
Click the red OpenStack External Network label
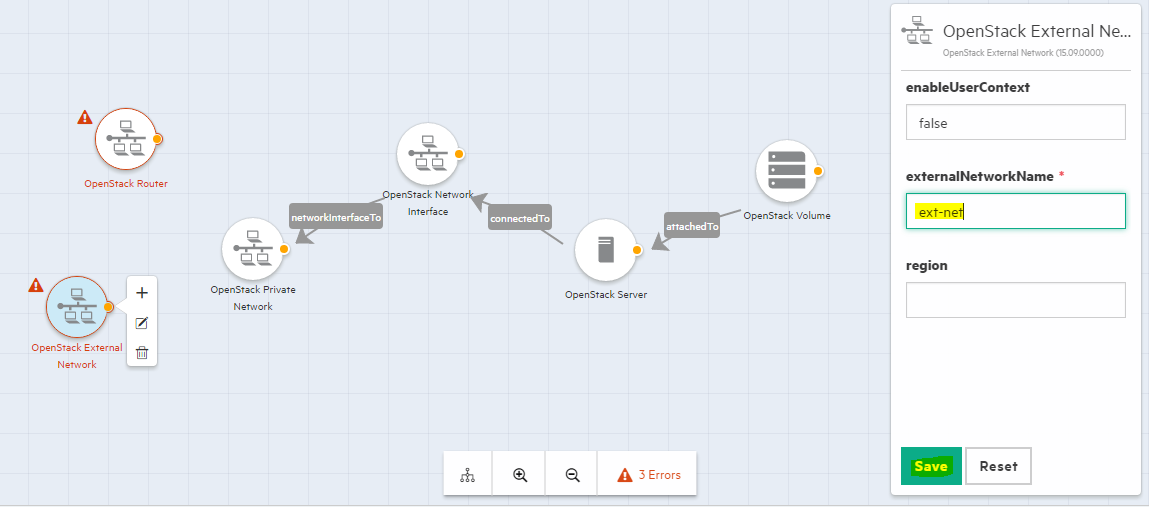[x=77, y=356]
